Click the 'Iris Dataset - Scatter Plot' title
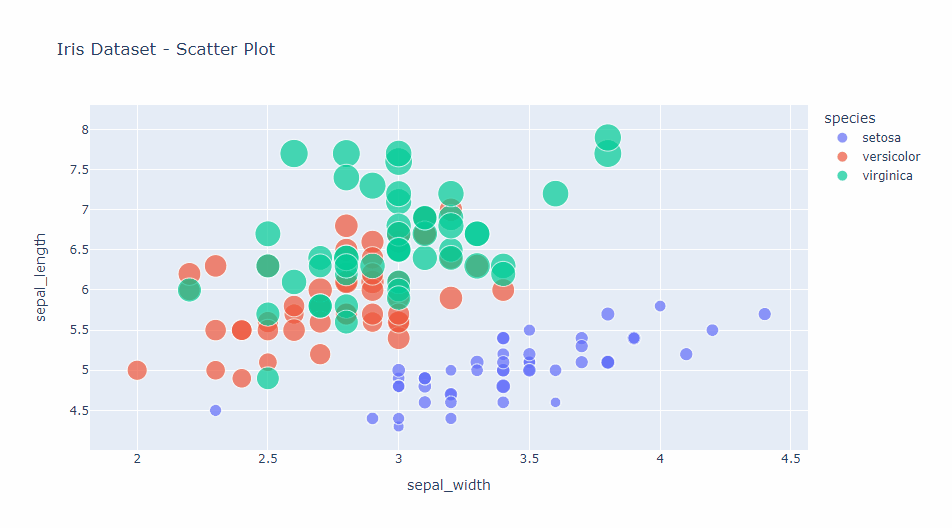Screen dimensions: 952x528 pos(166,49)
